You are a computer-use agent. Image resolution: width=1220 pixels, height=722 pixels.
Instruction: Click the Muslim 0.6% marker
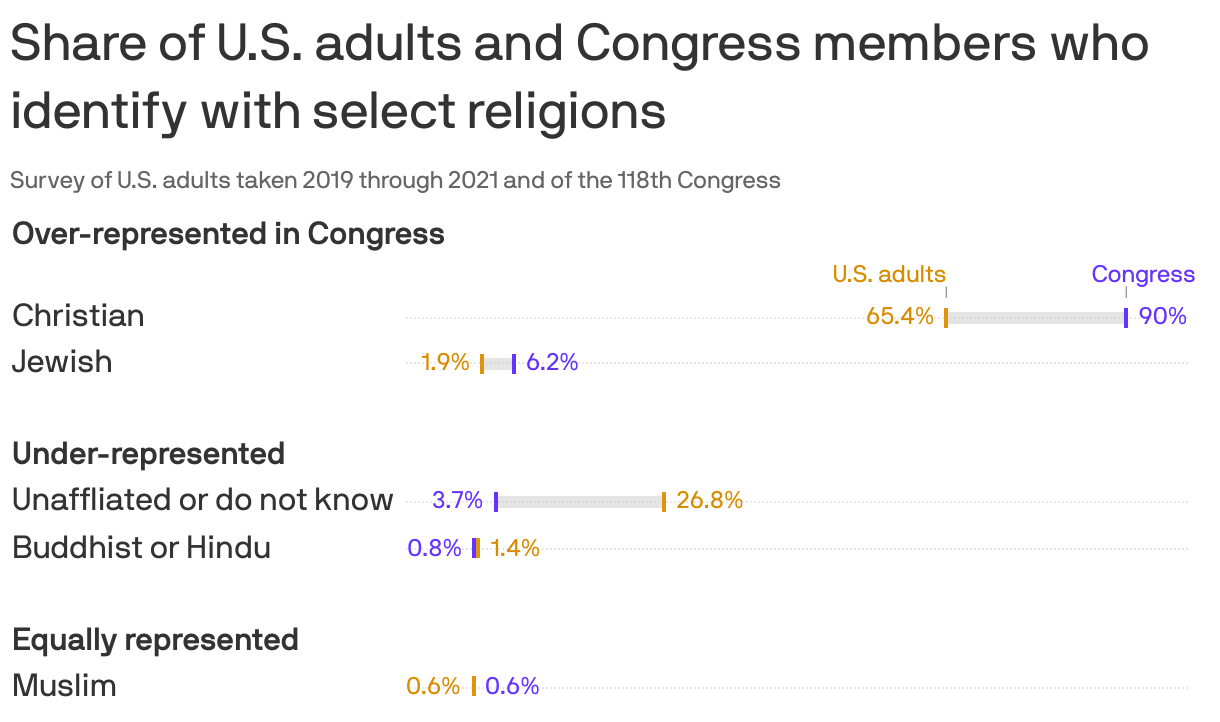click(474, 686)
